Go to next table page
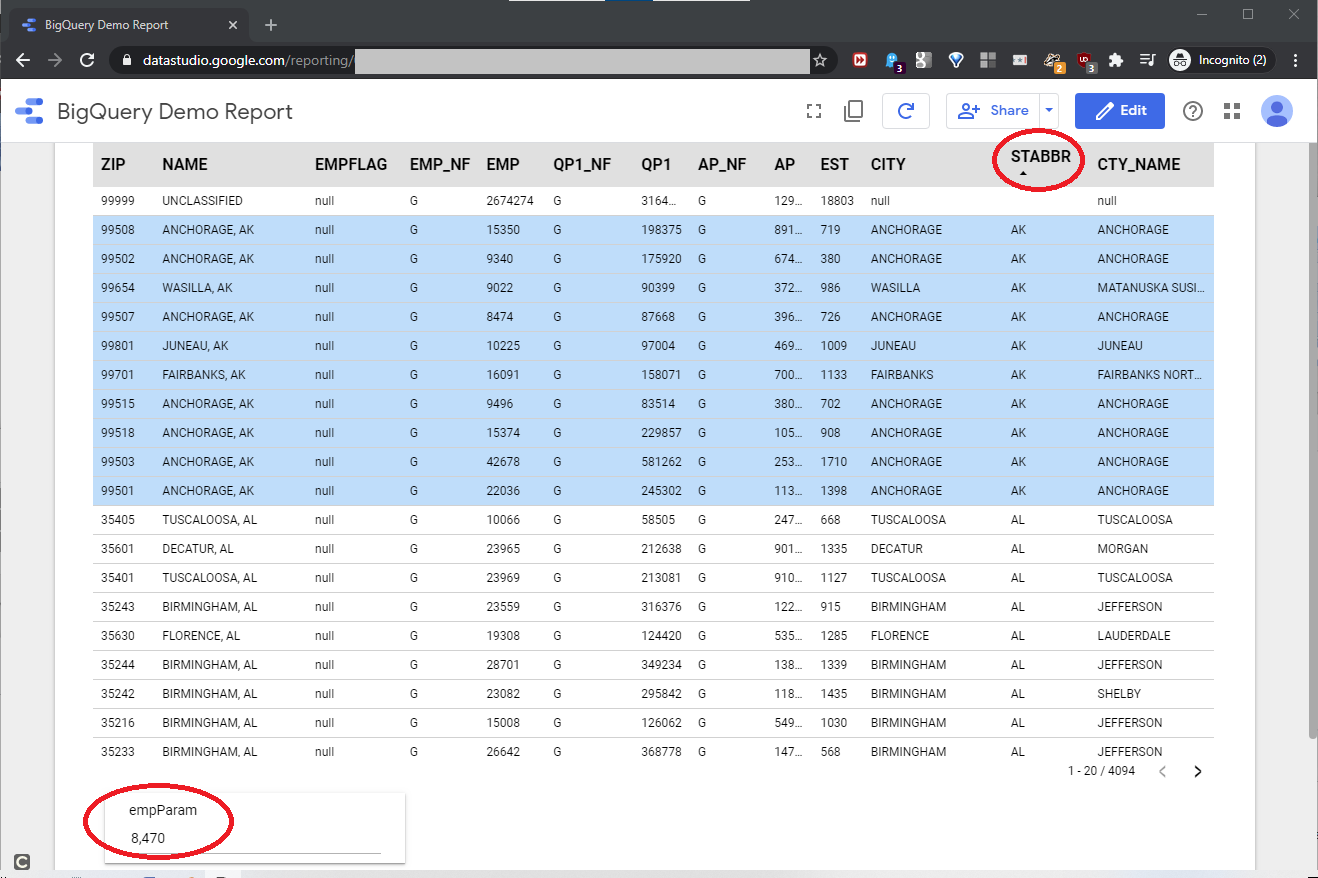Viewport: 1318px width, 878px height. 1198,771
